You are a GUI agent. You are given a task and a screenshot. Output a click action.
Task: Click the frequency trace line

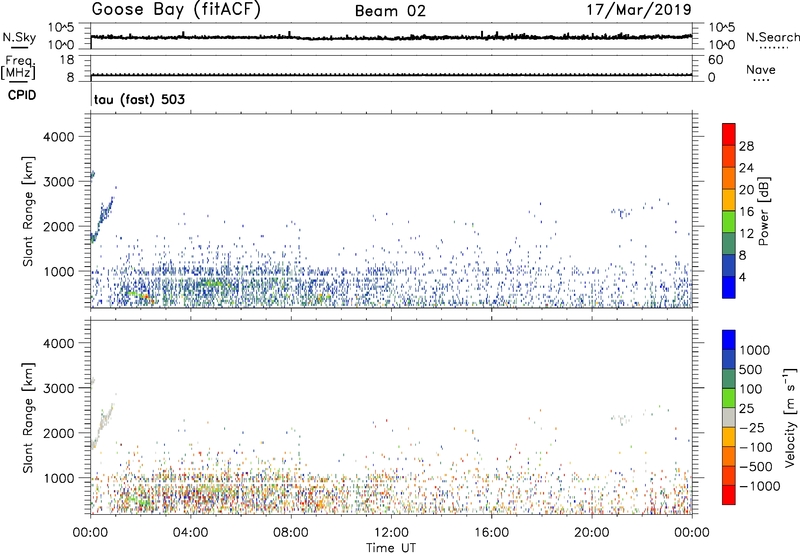tap(391, 75)
